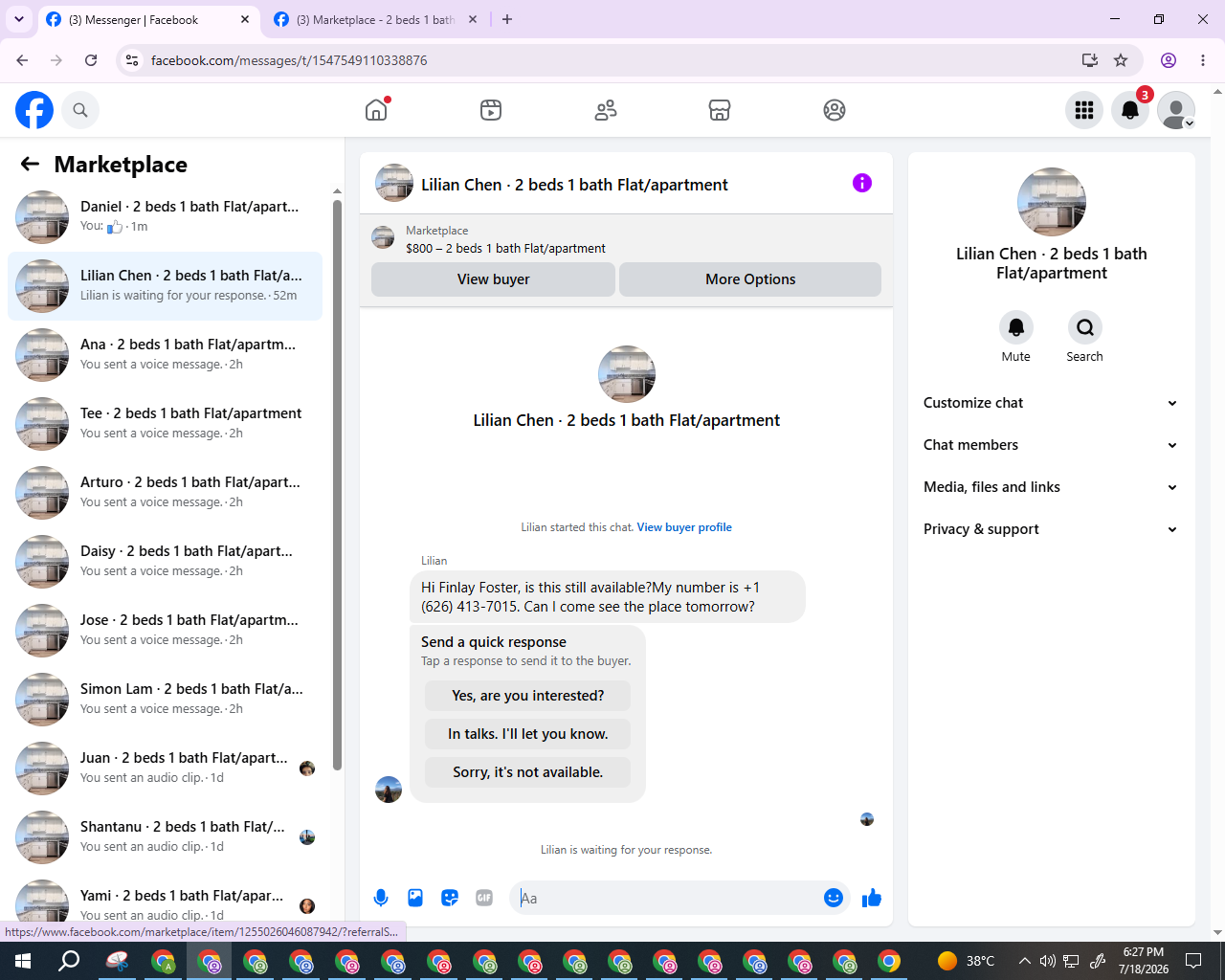
Task: Expand Media, files and links section
Action: click(1051, 487)
